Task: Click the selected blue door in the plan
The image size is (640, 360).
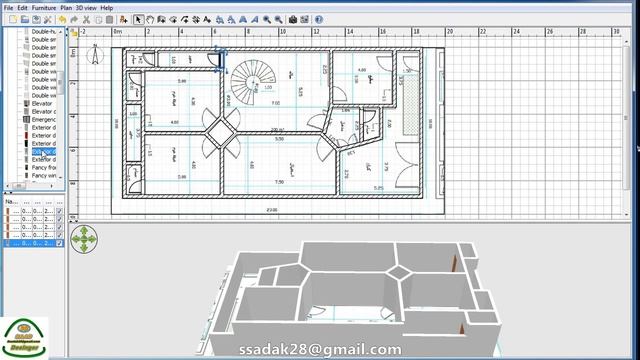Action: [221, 60]
